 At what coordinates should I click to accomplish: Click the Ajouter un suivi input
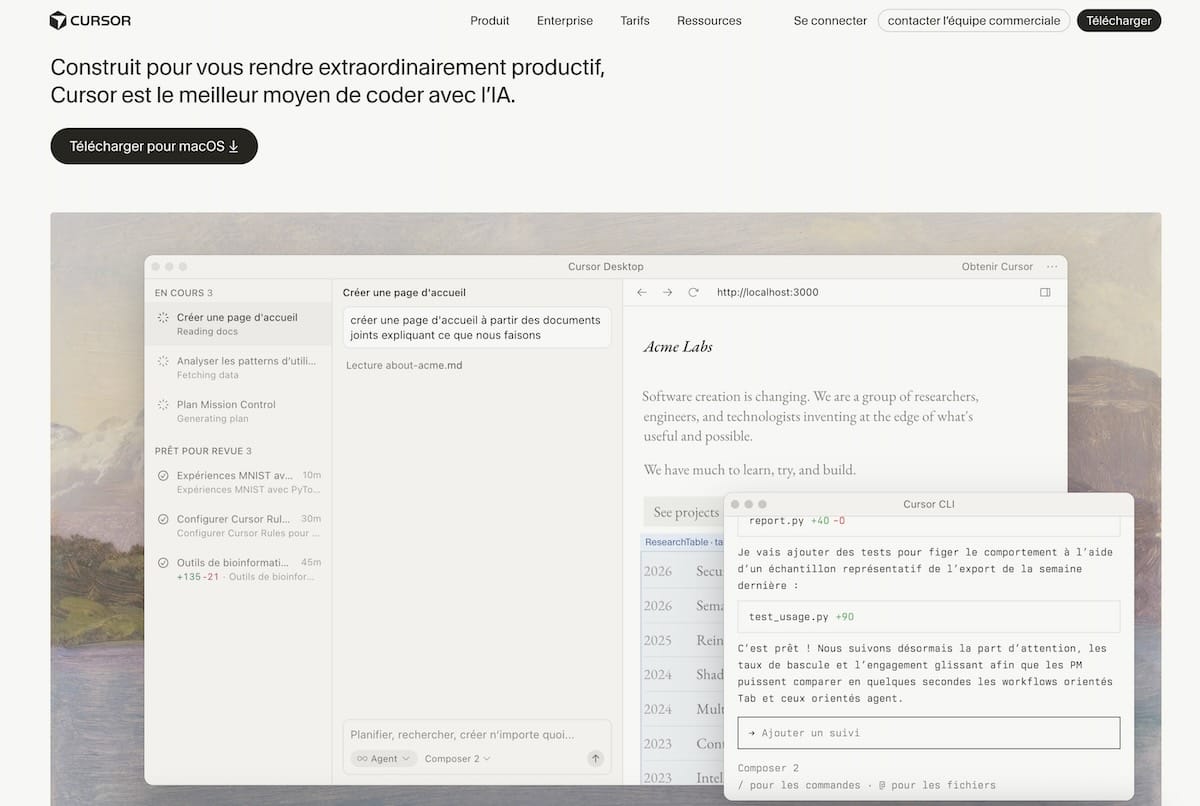tap(929, 733)
